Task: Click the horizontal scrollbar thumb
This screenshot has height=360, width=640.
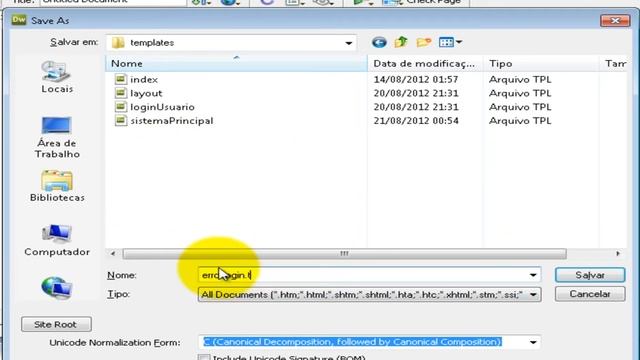Action: (x=344, y=253)
